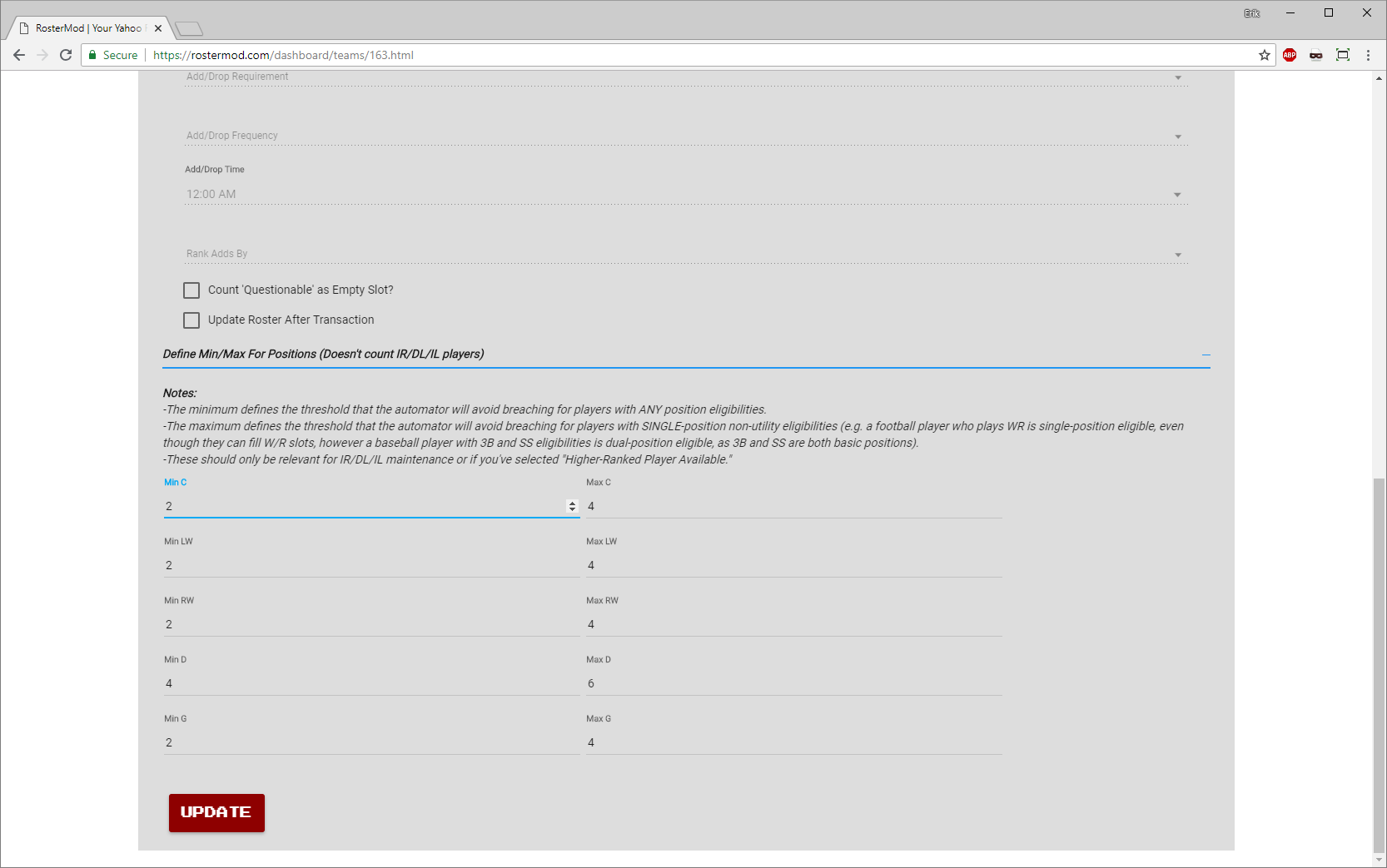This screenshot has width=1387, height=868.
Task: Reload the RosterMod page
Action: pyautogui.click(x=66, y=55)
